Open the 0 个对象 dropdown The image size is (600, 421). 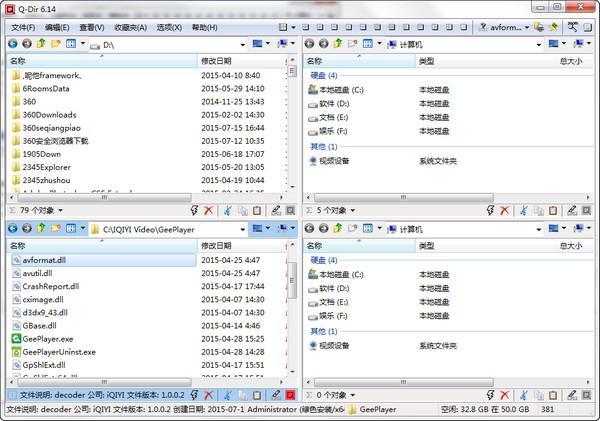(x=353, y=395)
